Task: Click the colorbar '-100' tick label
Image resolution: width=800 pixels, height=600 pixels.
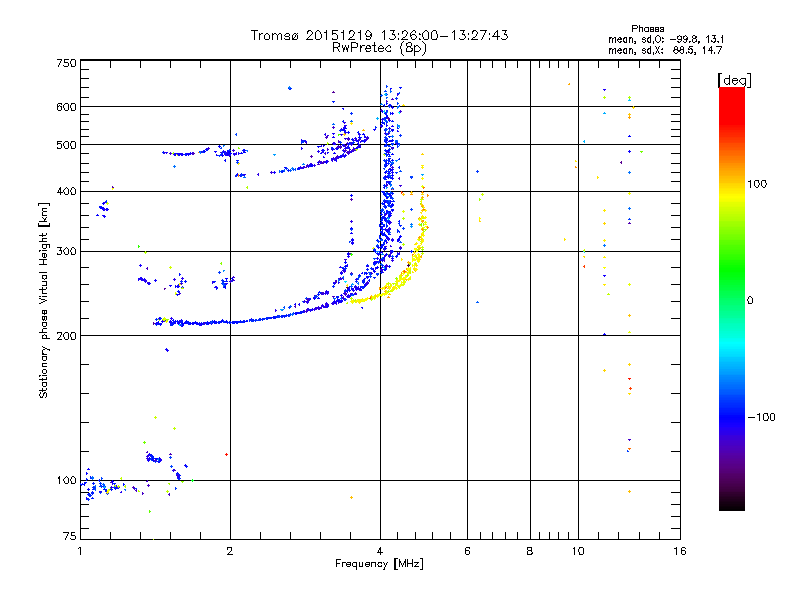Action: pyautogui.click(x=762, y=417)
